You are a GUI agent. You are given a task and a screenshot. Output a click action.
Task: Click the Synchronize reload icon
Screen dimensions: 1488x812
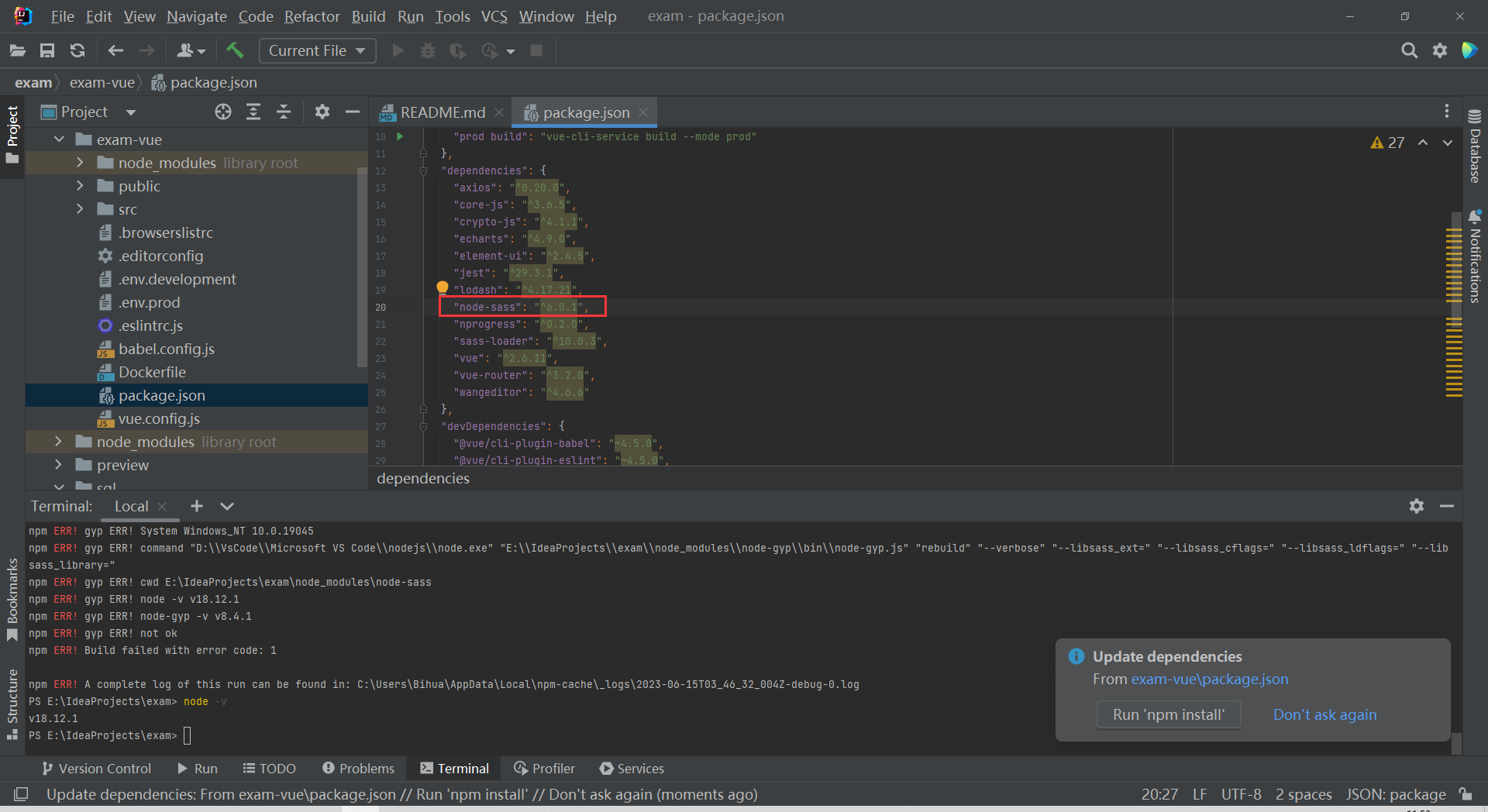coord(77,50)
